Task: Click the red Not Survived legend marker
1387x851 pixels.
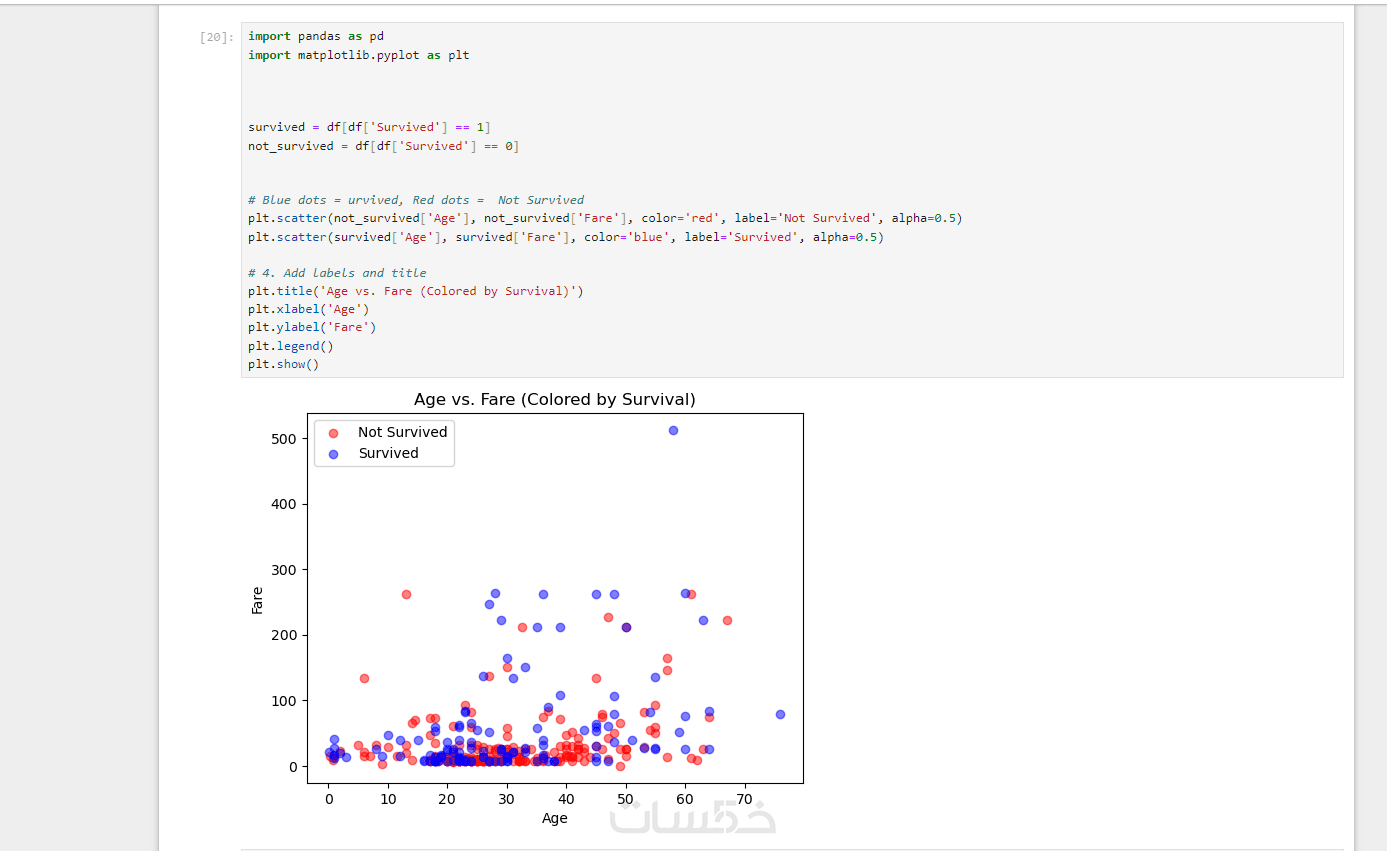Action: [x=334, y=433]
